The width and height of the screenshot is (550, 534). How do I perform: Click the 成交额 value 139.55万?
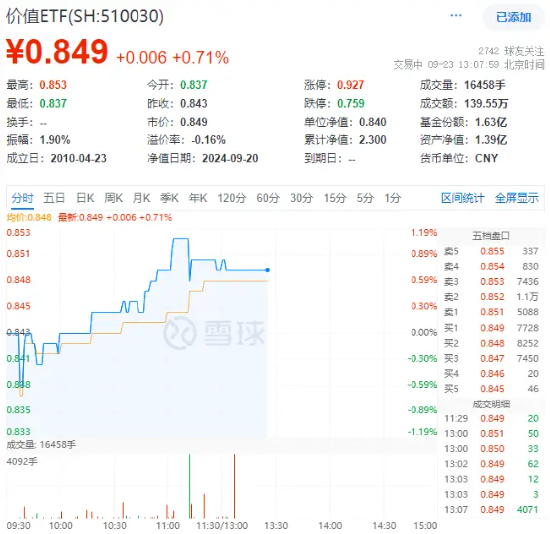point(486,104)
